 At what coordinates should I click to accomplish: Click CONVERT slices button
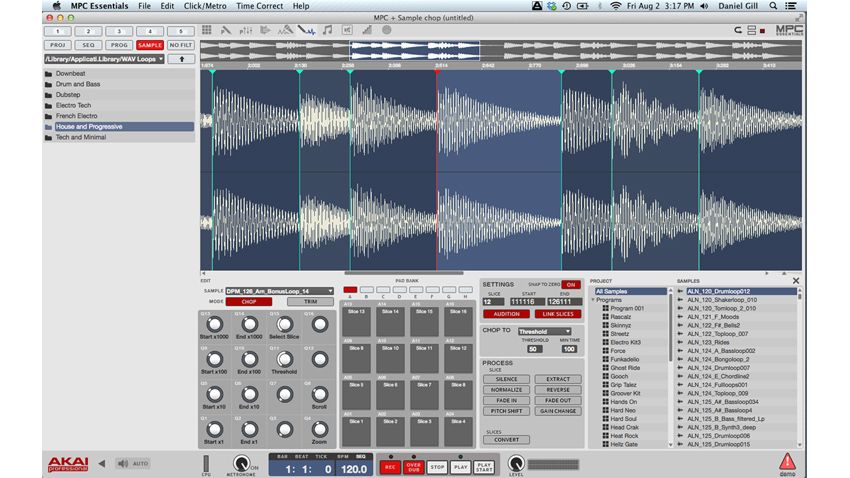(x=506, y=440)
